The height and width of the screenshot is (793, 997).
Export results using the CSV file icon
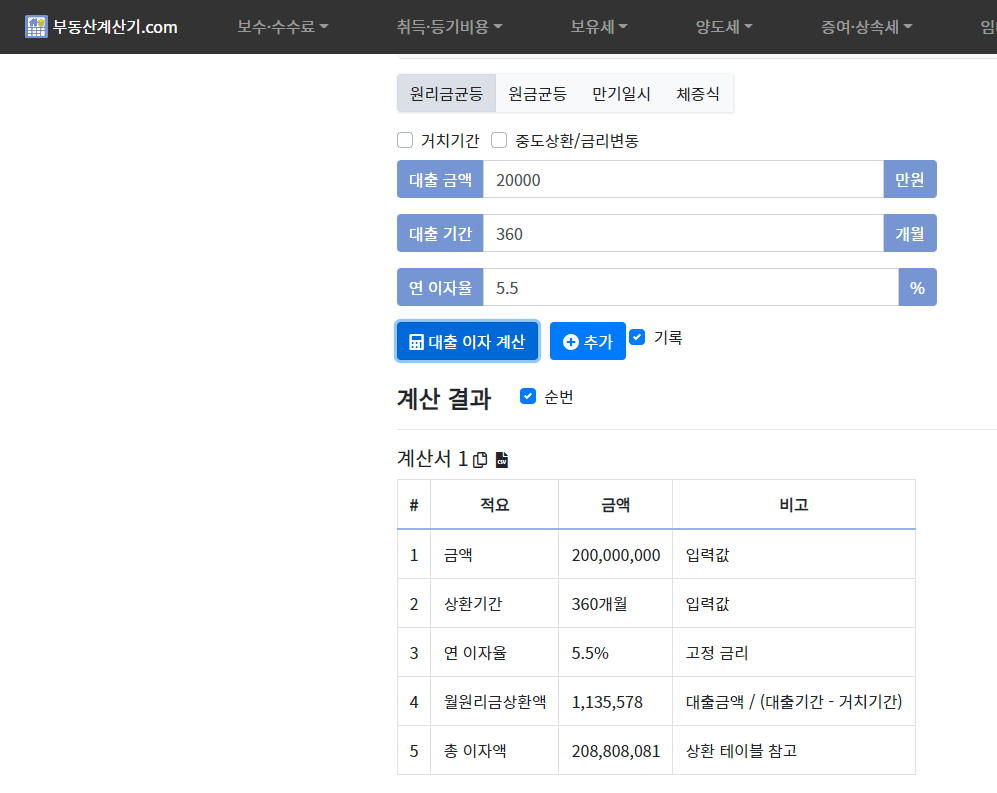pos(502,459)
